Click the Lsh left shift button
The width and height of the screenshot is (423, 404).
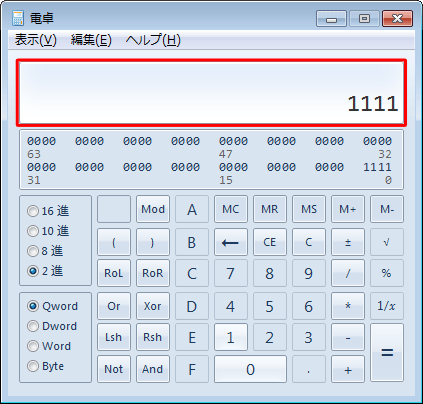tap(114, 337)
